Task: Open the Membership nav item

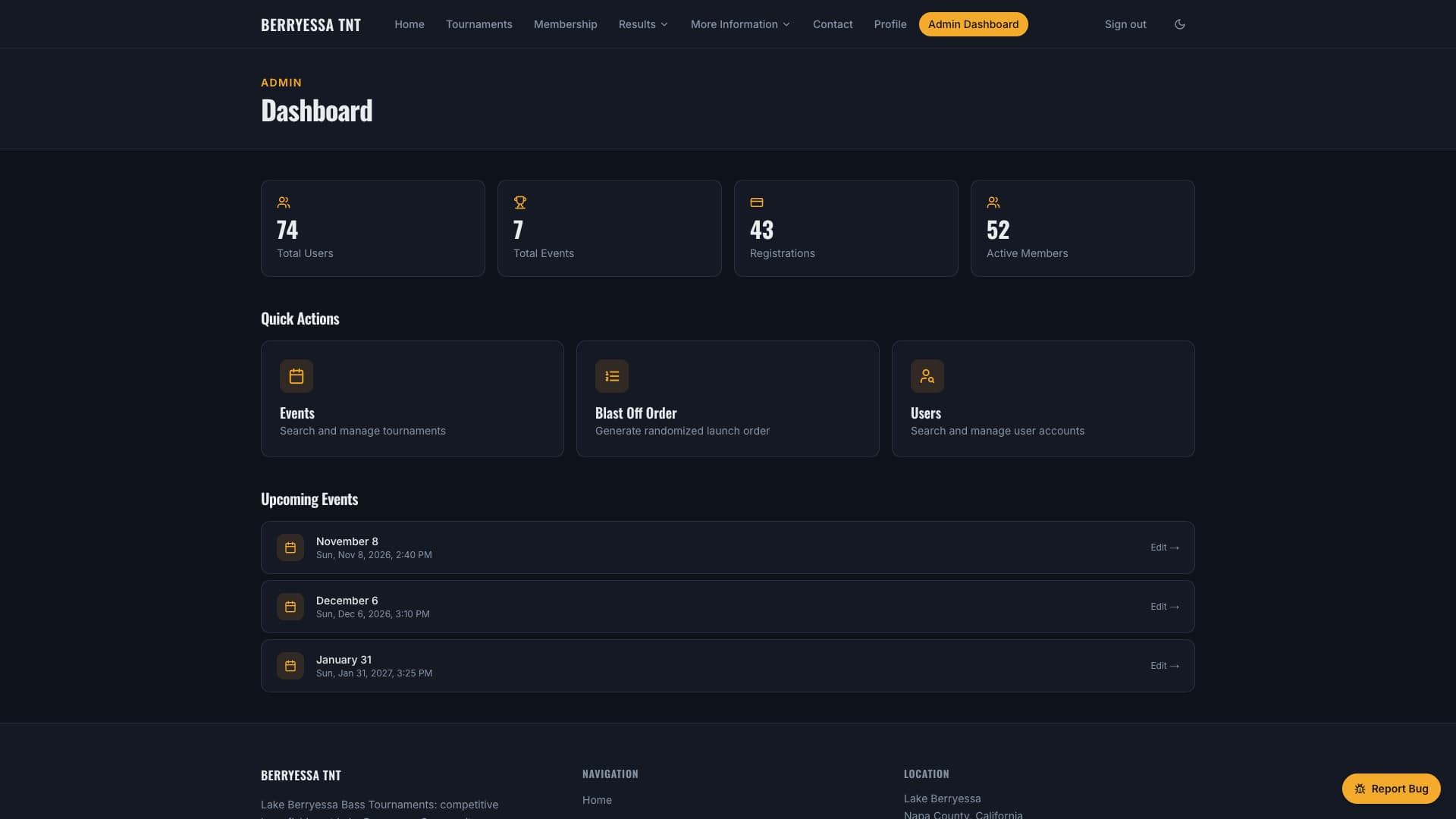Action: point(566,24)
